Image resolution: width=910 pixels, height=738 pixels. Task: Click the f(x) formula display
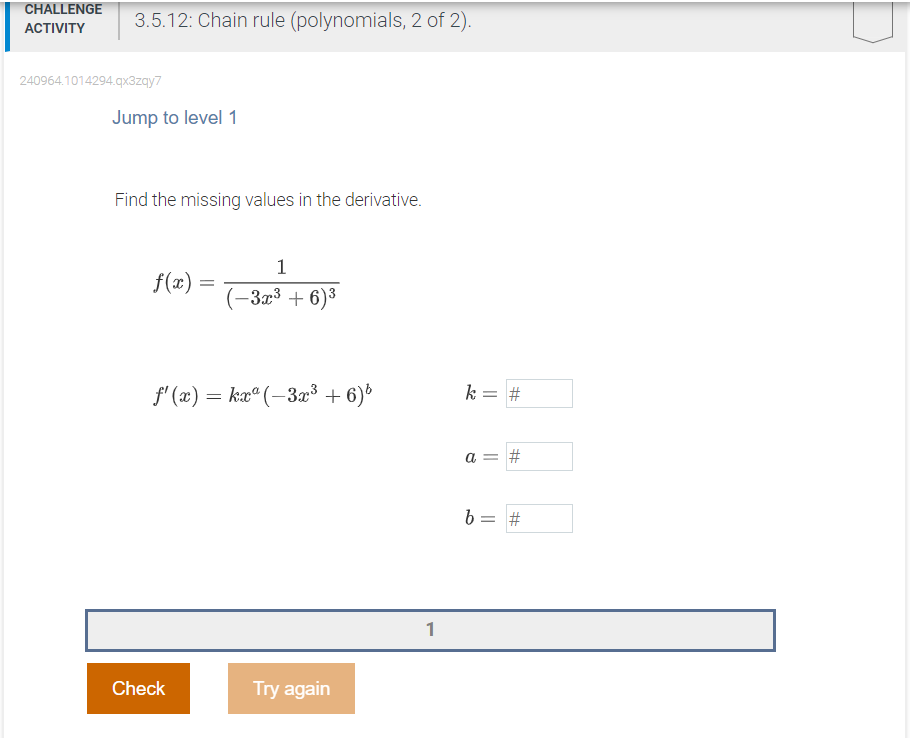coord(245,280)
